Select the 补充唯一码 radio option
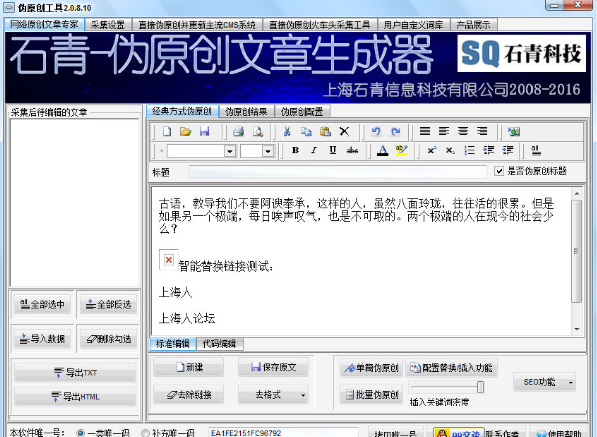 coord(145,433)
